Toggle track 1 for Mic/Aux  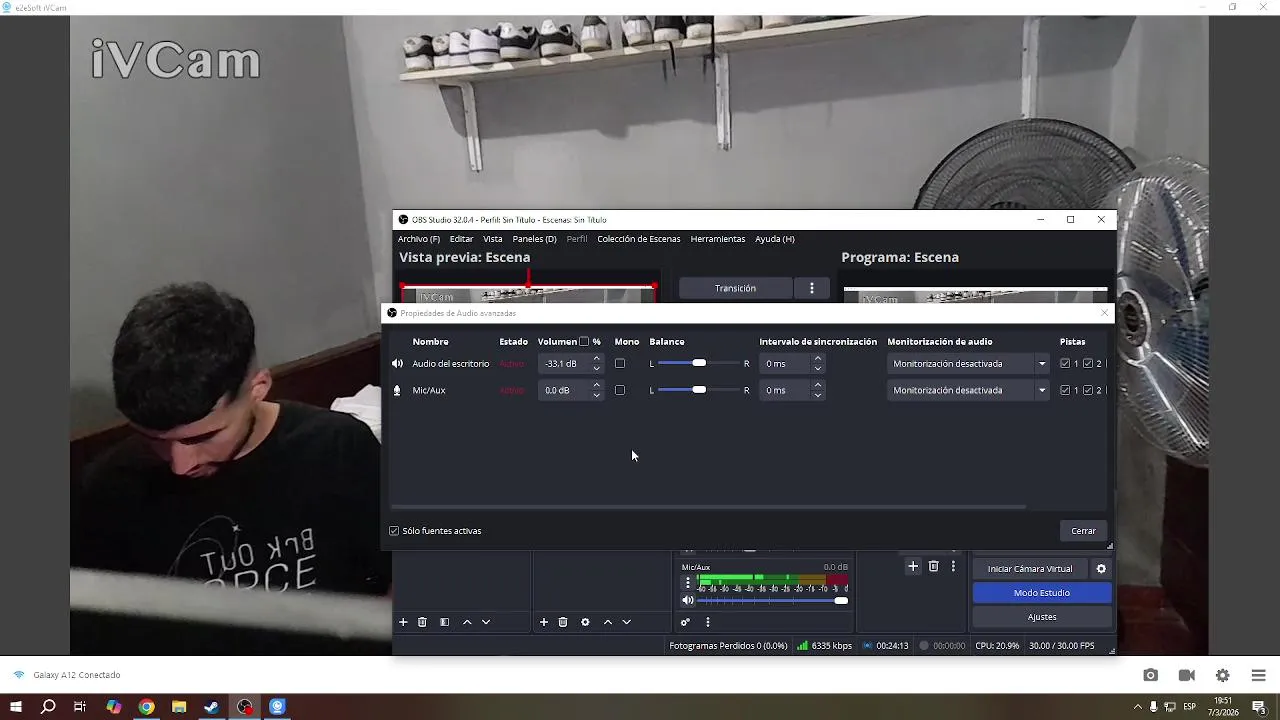point(1065,391)
